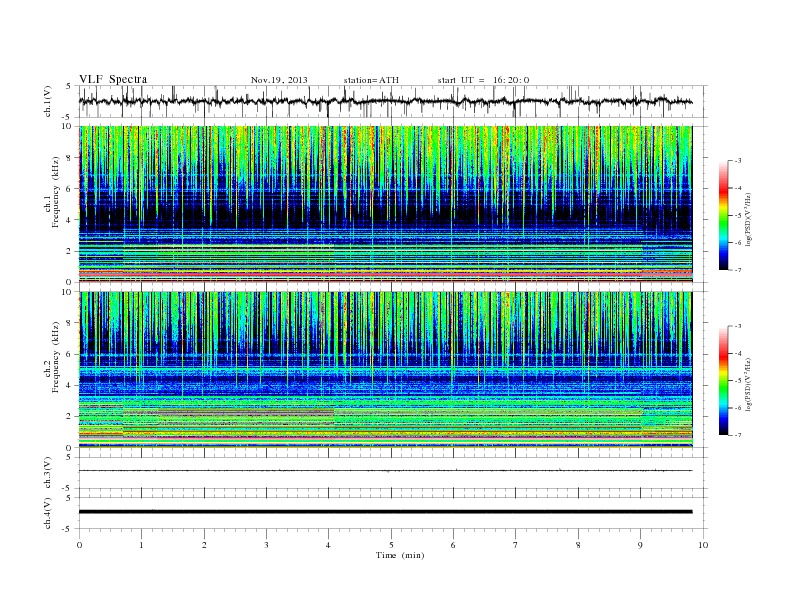Click the thick black ch.4 voltage trace
Viewport: 792px width, 612px height.
385,512
